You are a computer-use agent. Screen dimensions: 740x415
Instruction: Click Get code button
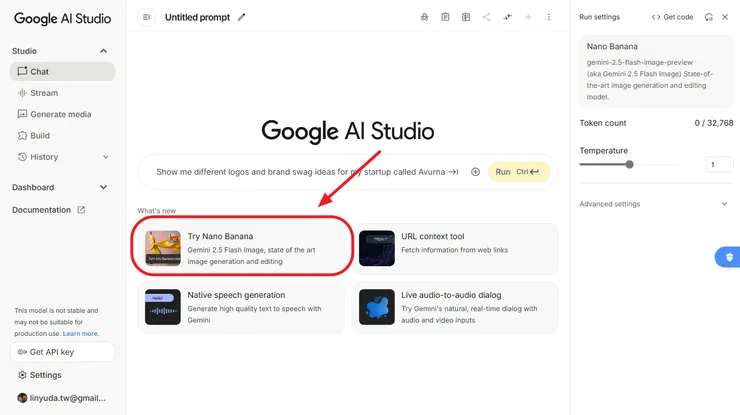[x=672, y=17]
